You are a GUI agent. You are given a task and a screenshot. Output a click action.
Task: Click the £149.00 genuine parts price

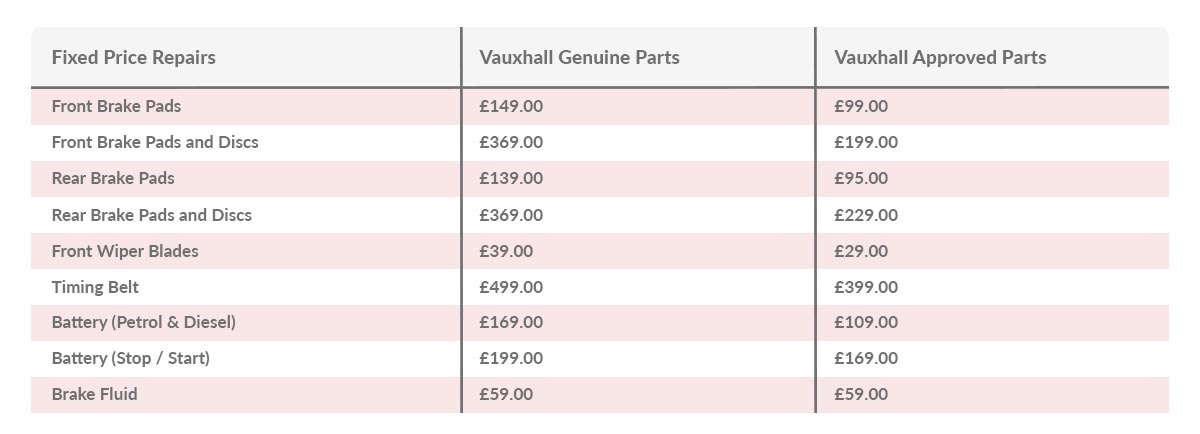[511, 106]
